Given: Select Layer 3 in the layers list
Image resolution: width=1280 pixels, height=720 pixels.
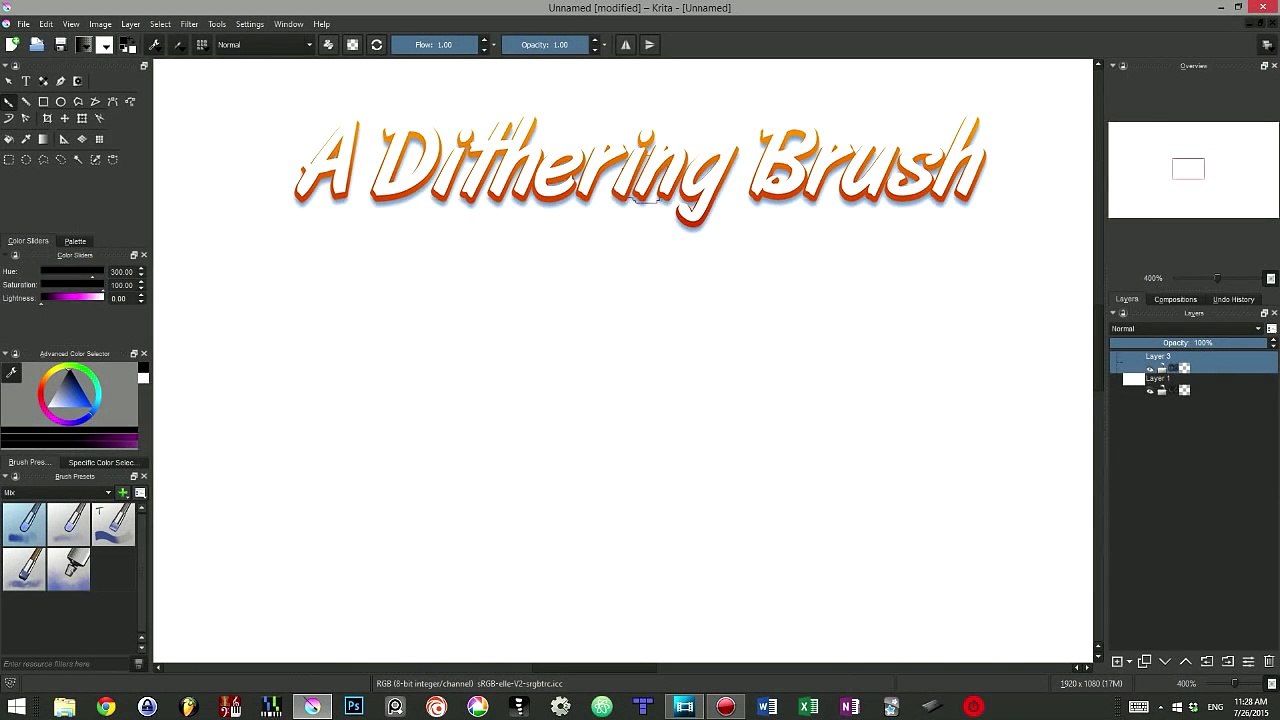Looking at the screenshot, I should 1193,362.
